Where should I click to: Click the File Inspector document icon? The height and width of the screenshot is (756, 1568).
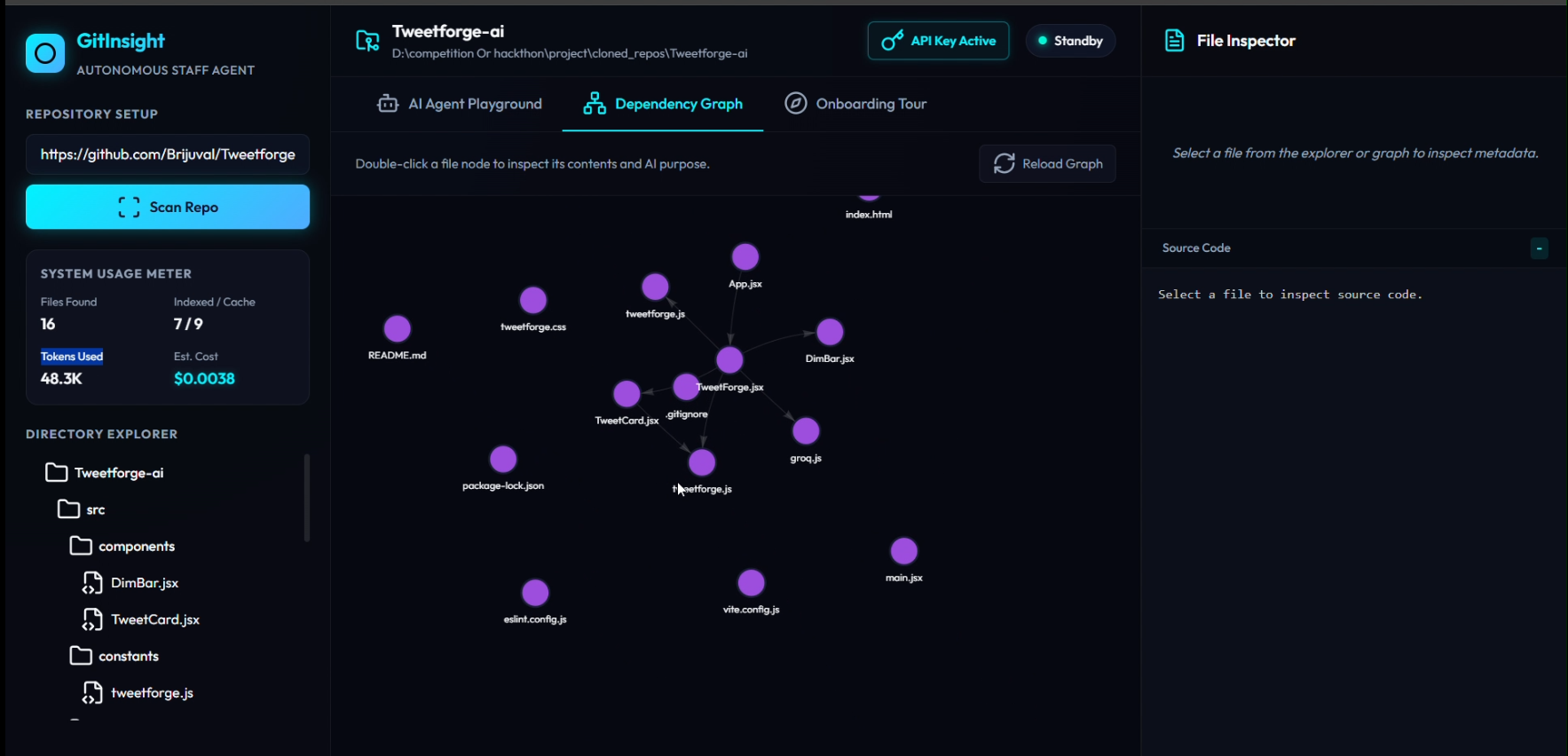pos(1174,41)
